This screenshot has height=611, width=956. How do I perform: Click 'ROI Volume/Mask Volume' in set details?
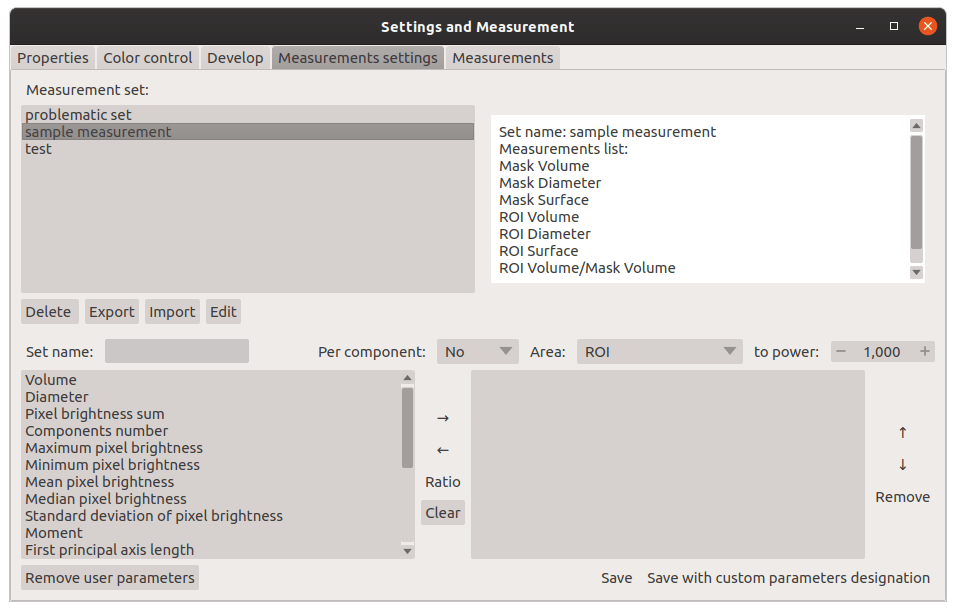[x=587, y=268]
